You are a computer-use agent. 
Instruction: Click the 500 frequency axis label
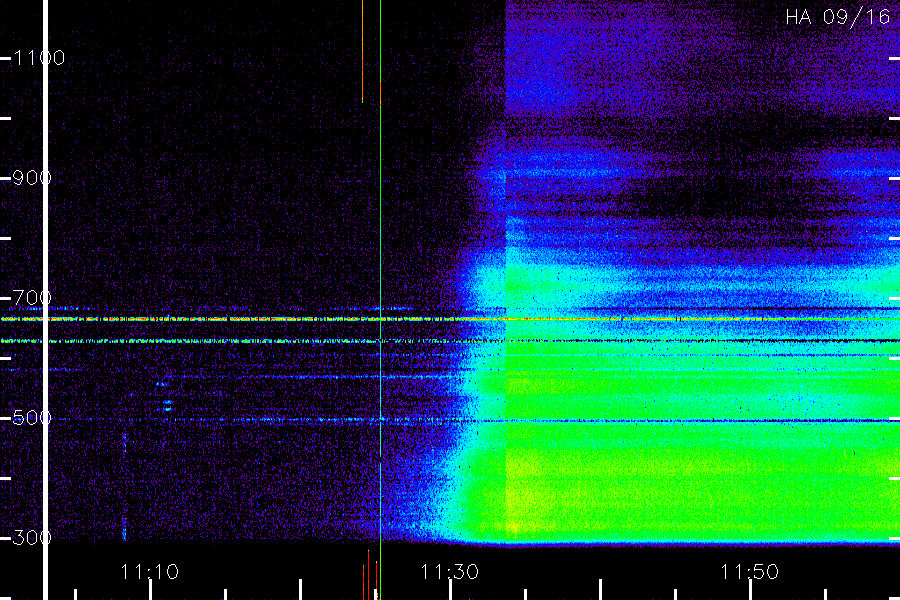tap(32, 418)
